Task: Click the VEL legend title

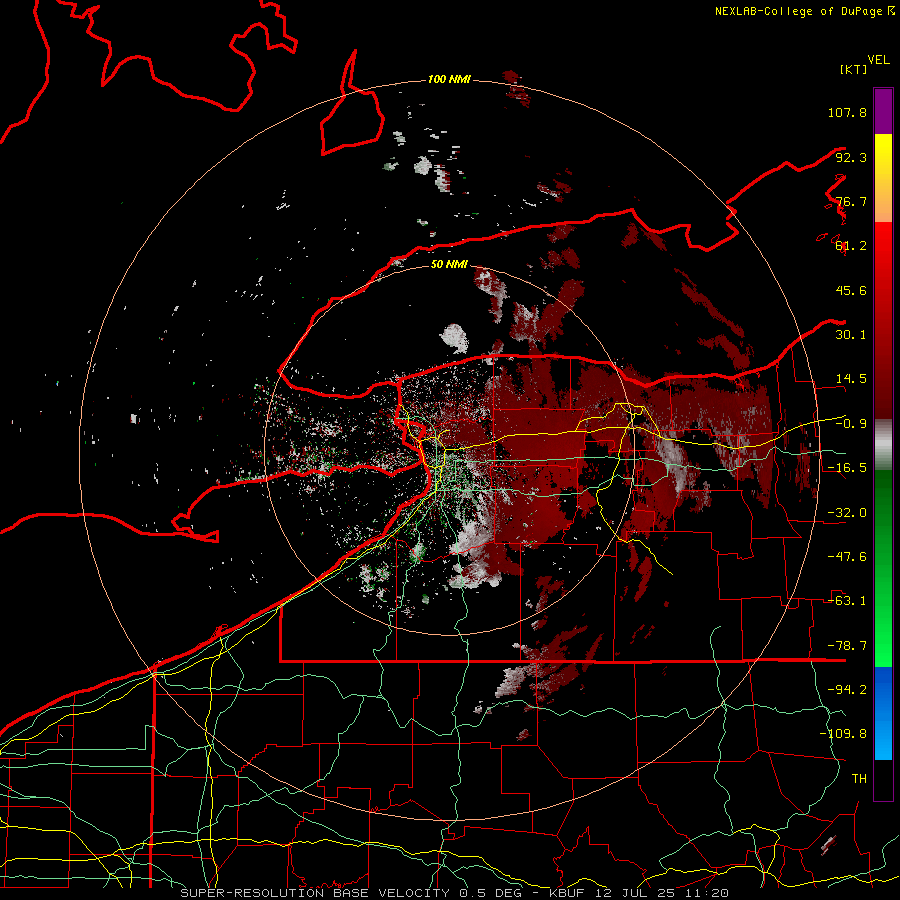Action: coord(878,60)
